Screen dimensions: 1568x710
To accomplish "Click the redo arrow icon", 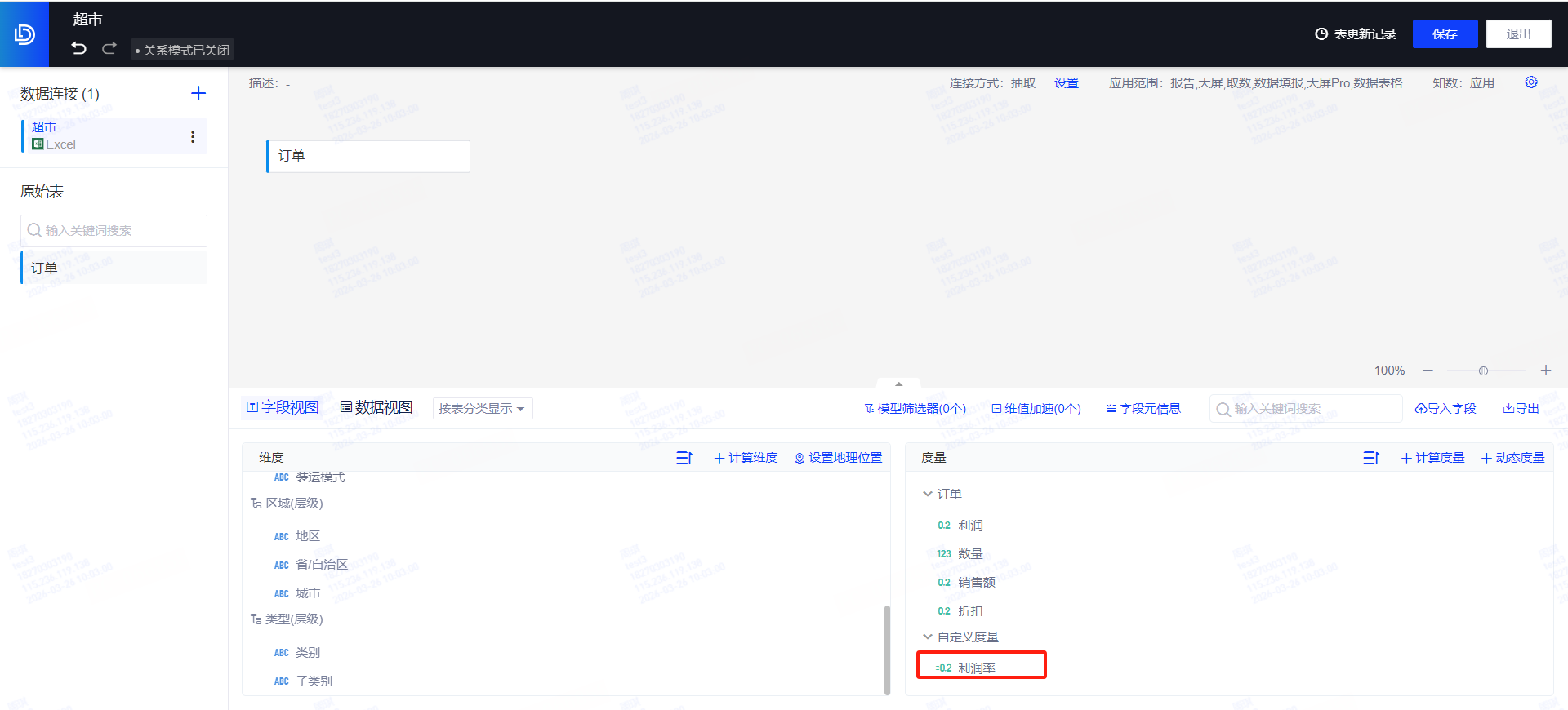I will pyautogui.click(x=109, y=48).
